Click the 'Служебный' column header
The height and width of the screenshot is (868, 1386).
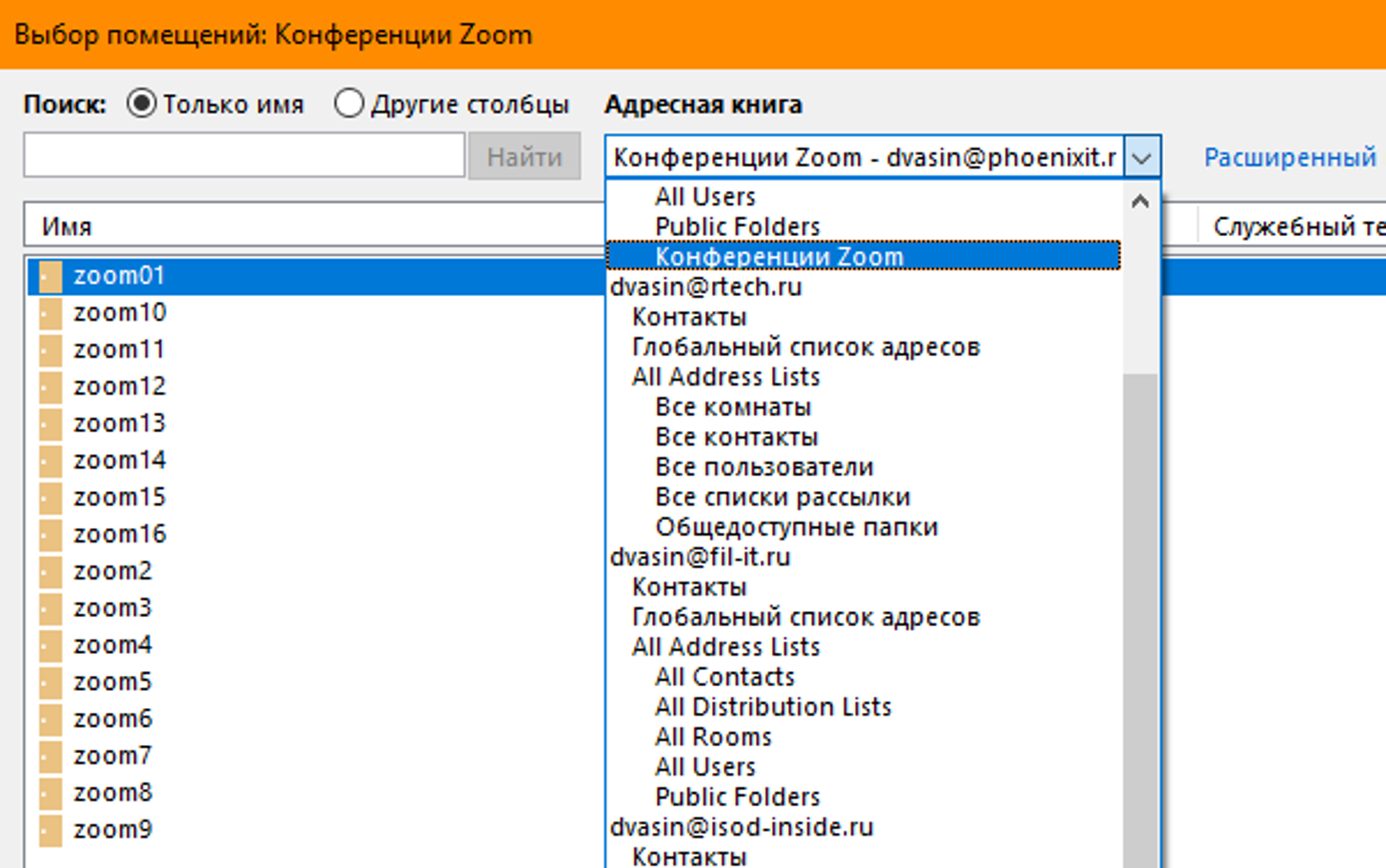(x=1291, y=227)
